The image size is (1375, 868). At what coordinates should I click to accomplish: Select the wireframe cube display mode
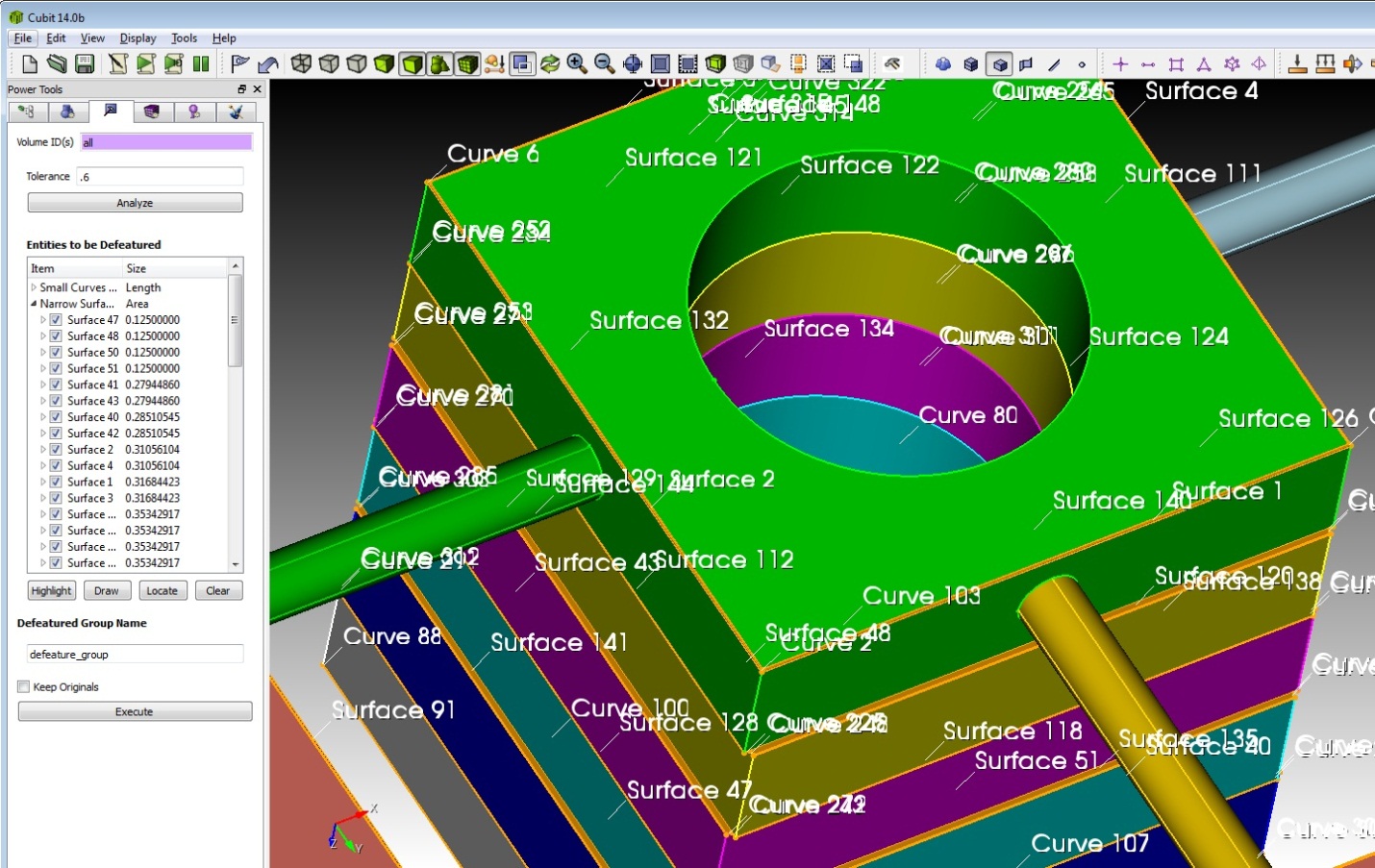(301, 64)
